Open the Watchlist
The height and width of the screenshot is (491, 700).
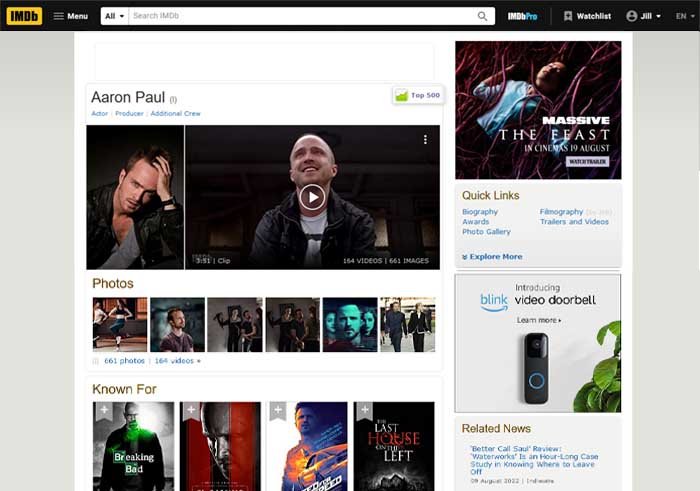click(x=587, y=16)
